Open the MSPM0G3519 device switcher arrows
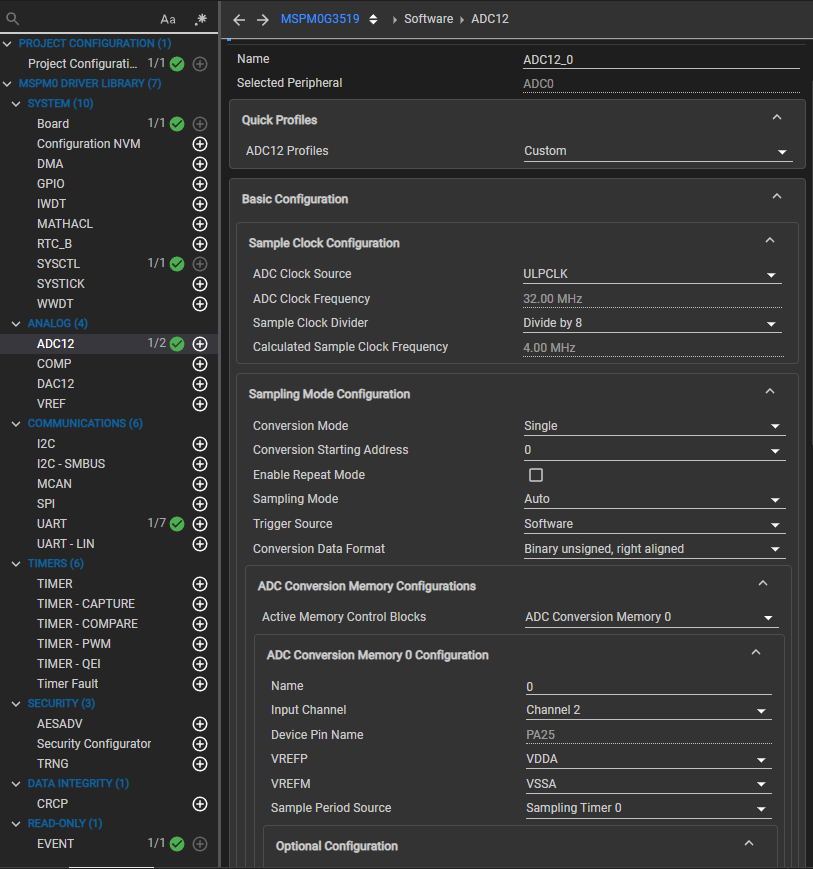 [374, 19]
